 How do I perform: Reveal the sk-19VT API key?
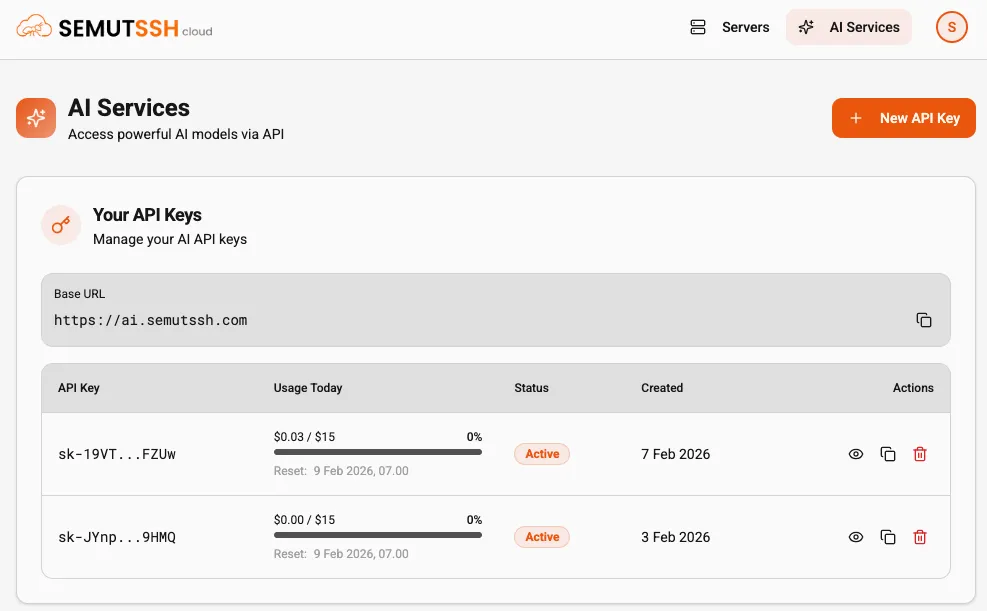coord(856,454)
